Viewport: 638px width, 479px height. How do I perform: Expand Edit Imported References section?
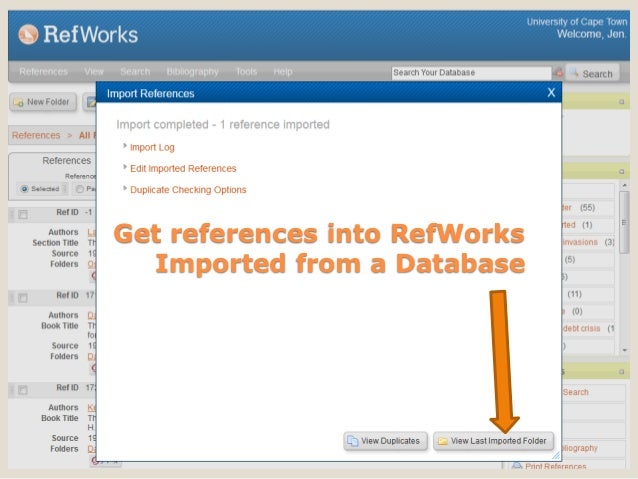coord(125,166)
